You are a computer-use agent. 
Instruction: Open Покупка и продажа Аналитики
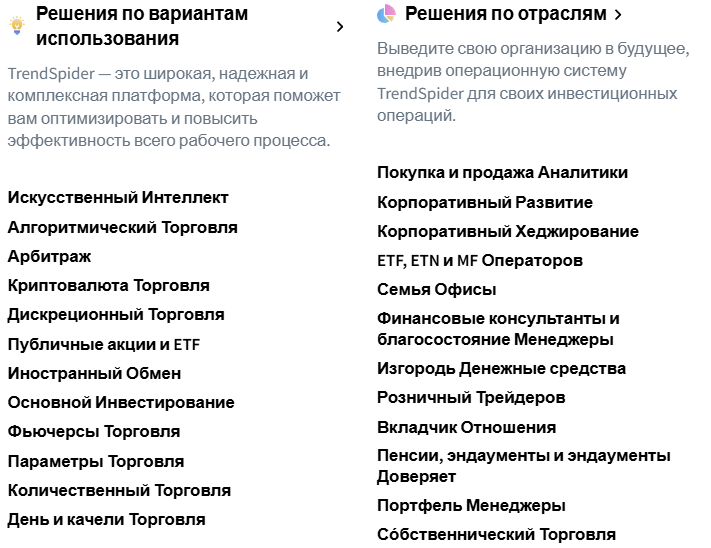pyautogui.click(x=502, y=173)
